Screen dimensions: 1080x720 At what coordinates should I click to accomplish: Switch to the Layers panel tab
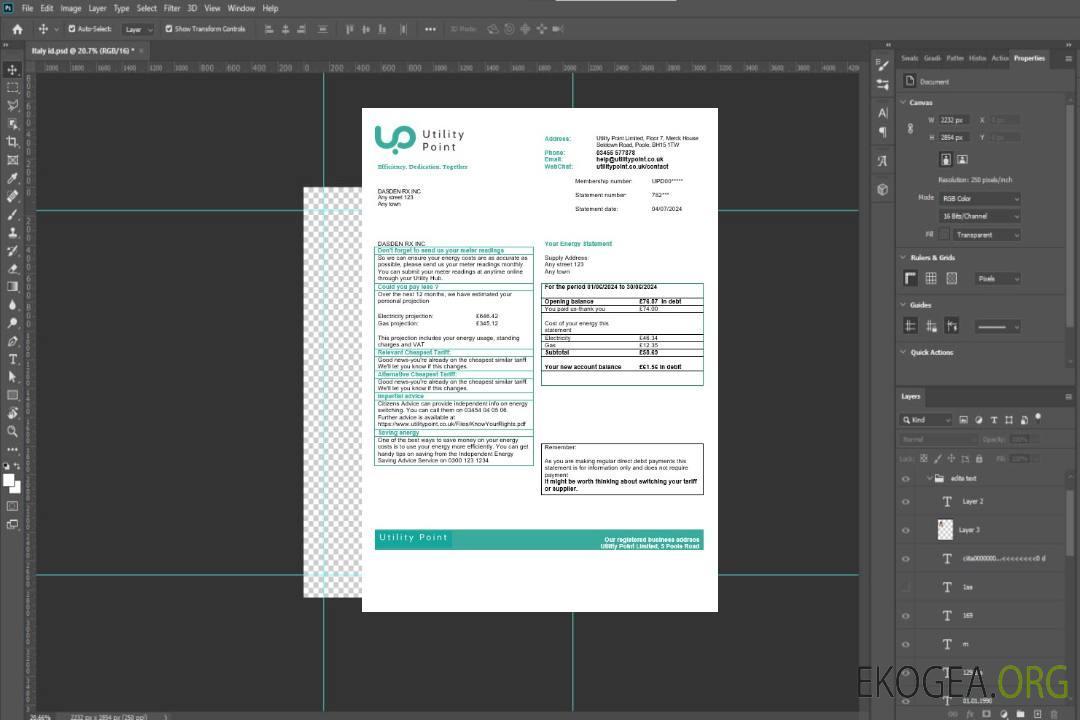tap(911, 396)
